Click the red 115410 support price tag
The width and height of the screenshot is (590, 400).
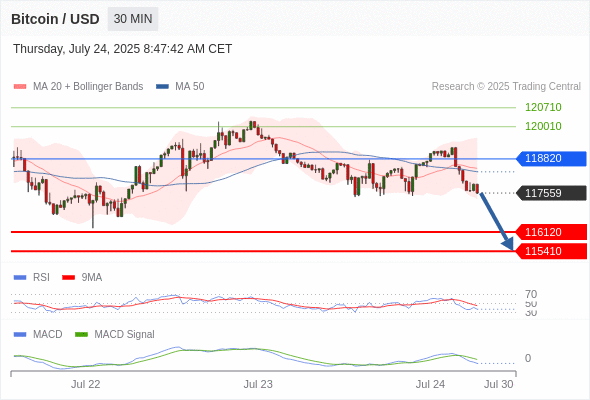(551, 251)
